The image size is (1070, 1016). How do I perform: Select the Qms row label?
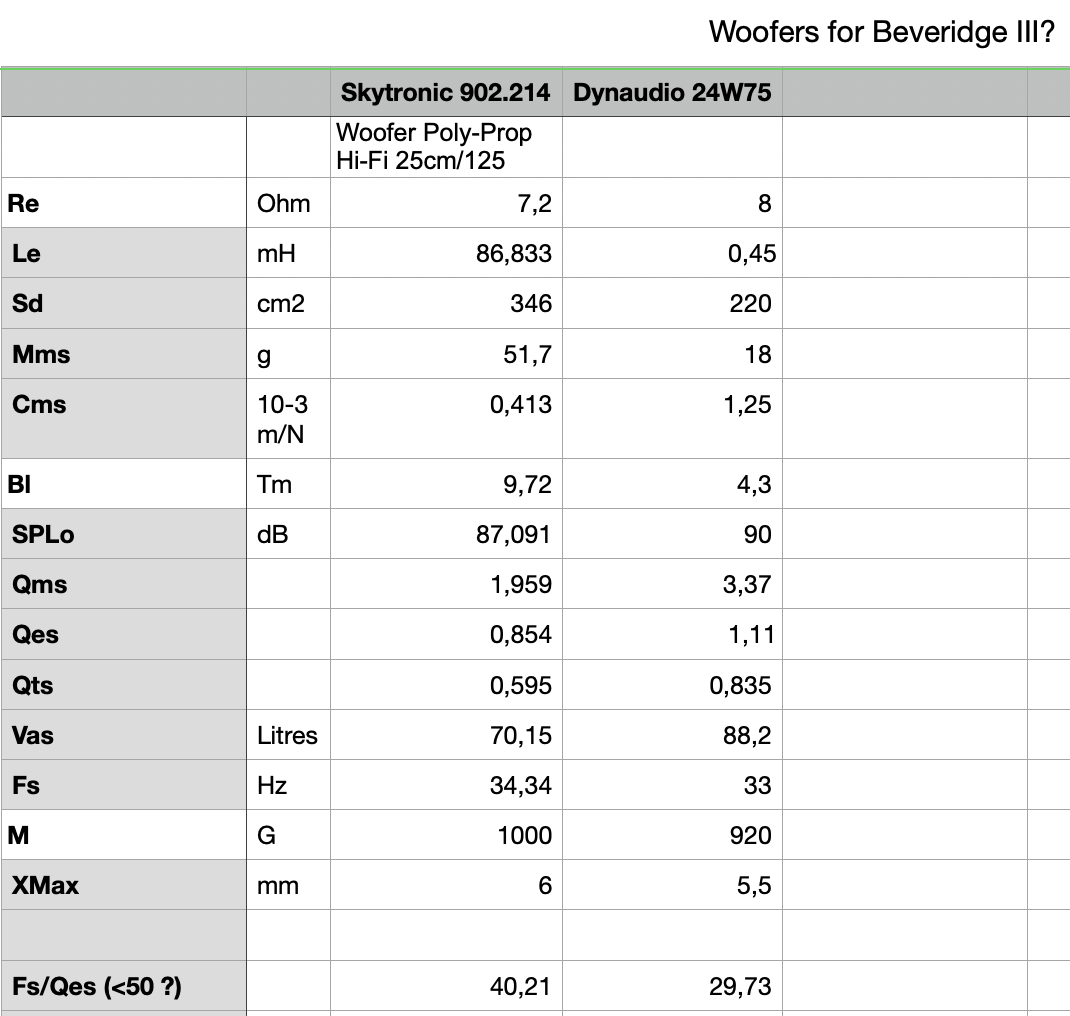point(124,583)
